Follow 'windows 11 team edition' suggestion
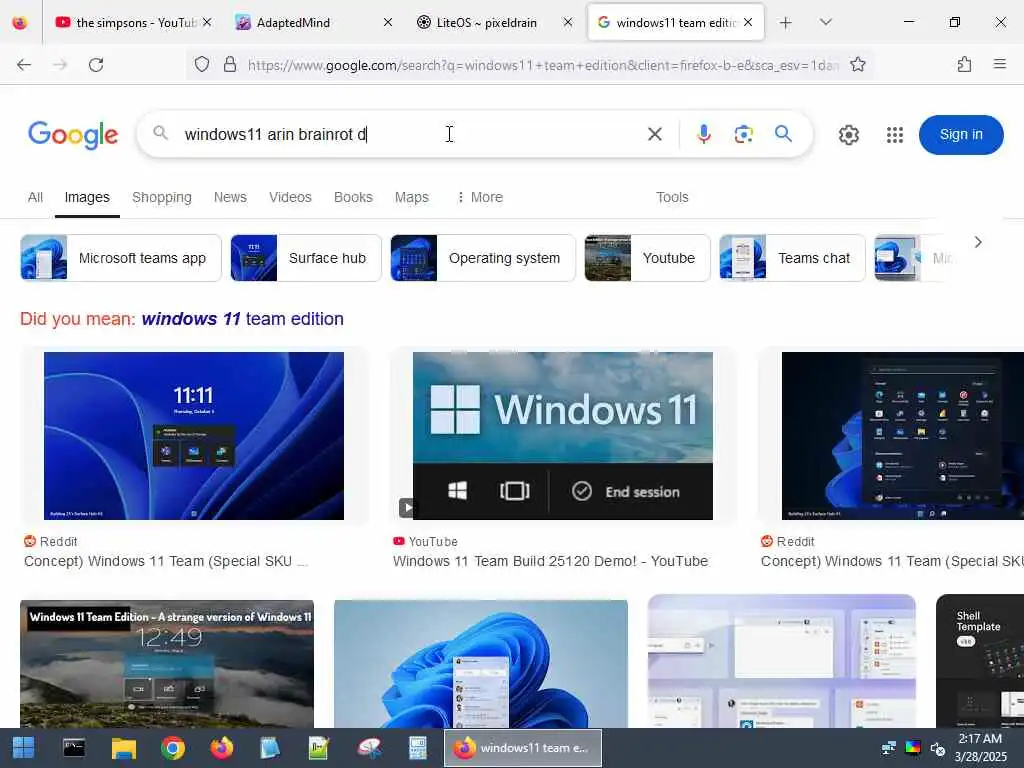 [x=242, y=319]
